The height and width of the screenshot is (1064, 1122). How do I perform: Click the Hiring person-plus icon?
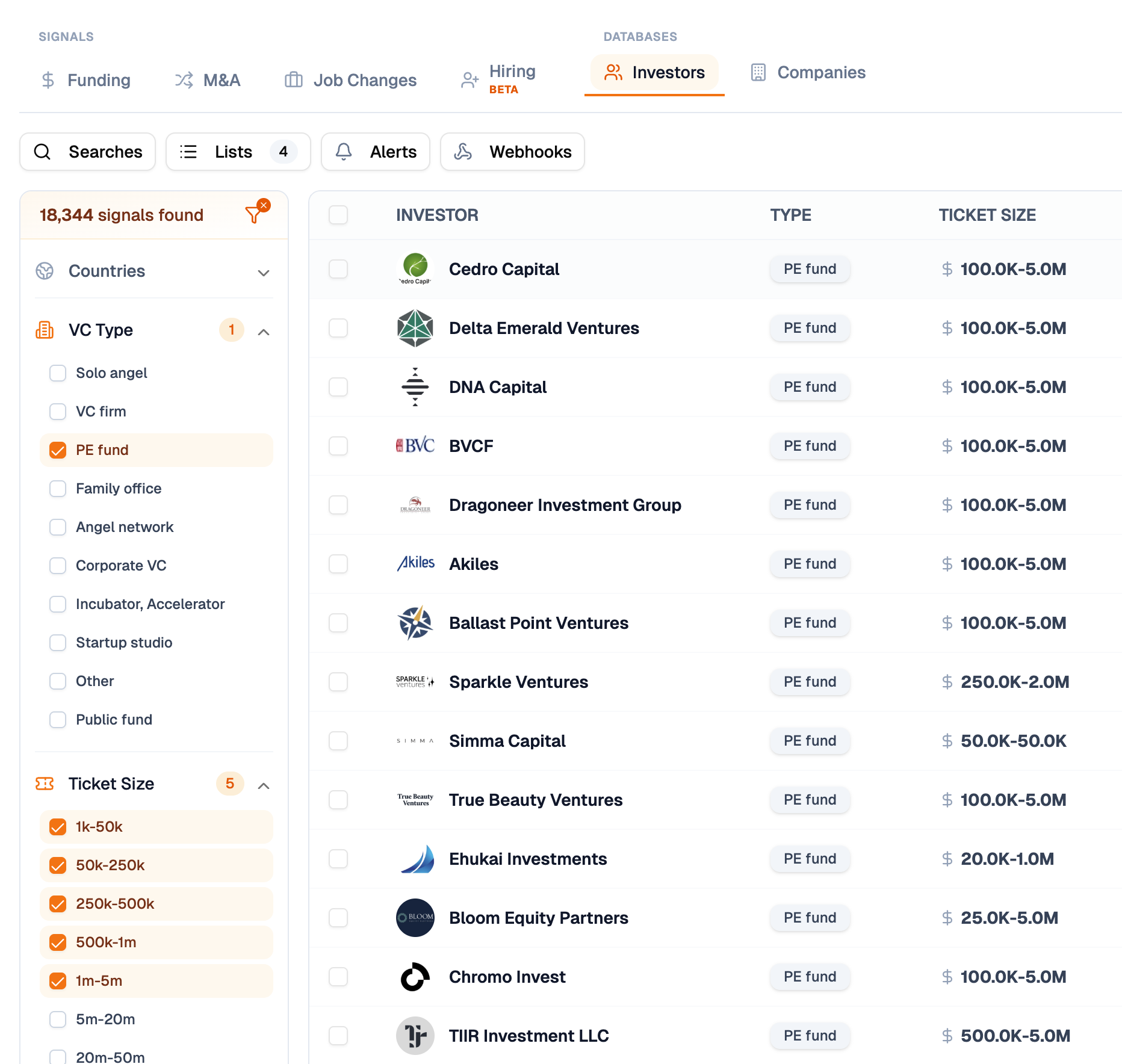click(x=470, y=80)
